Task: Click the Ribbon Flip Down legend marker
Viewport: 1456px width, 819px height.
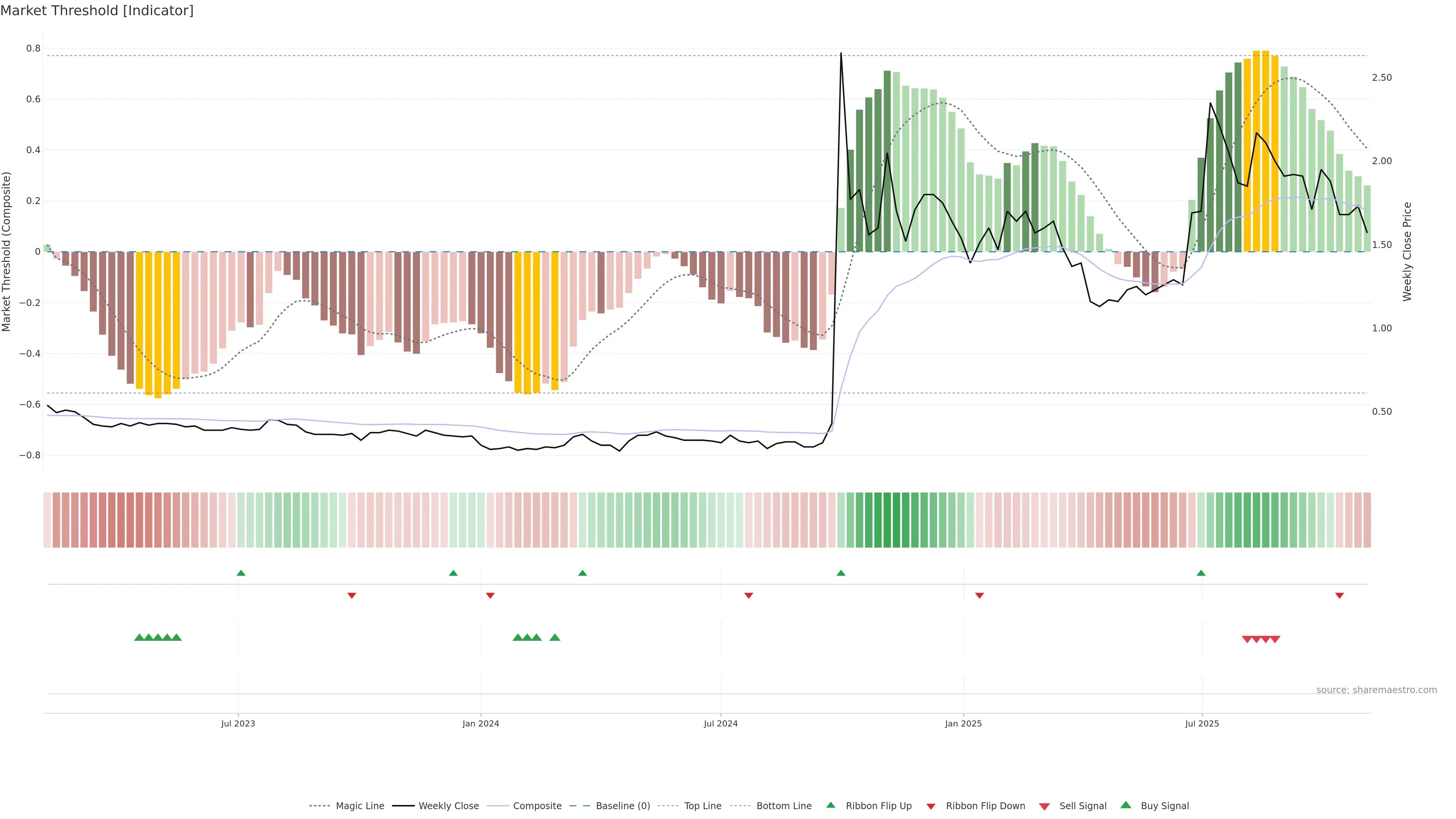Action: click(931, 806)
